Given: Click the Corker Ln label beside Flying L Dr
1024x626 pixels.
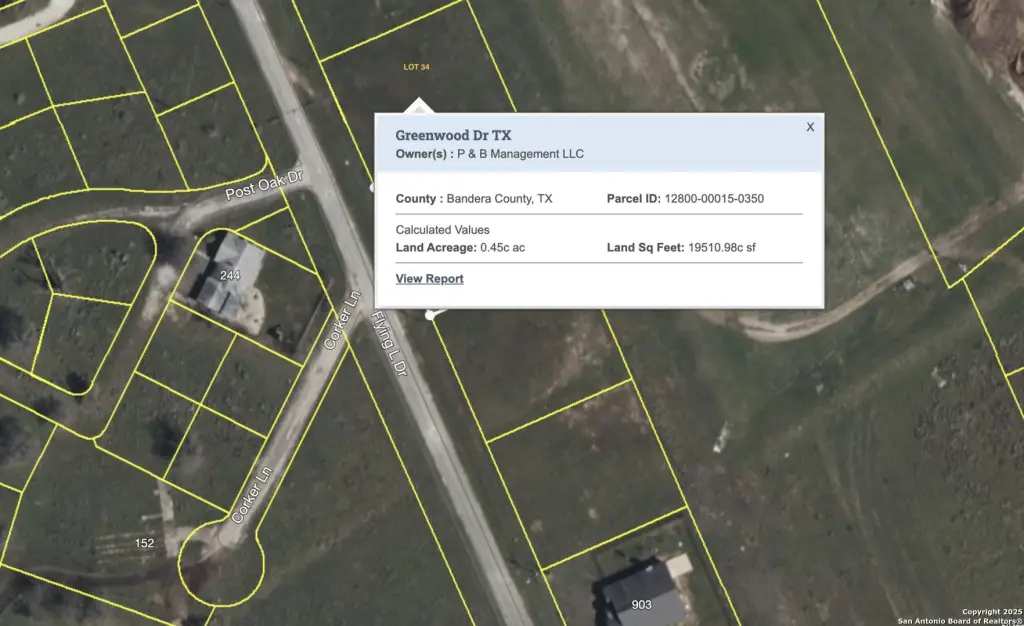Looking at the screenshot, I should tap(341, 321).
